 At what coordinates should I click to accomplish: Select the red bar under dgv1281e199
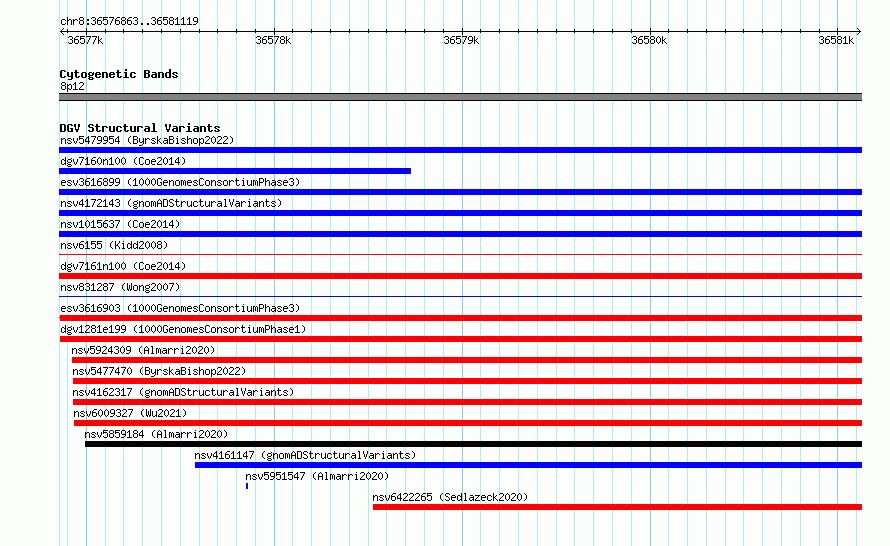click(460, 339)
